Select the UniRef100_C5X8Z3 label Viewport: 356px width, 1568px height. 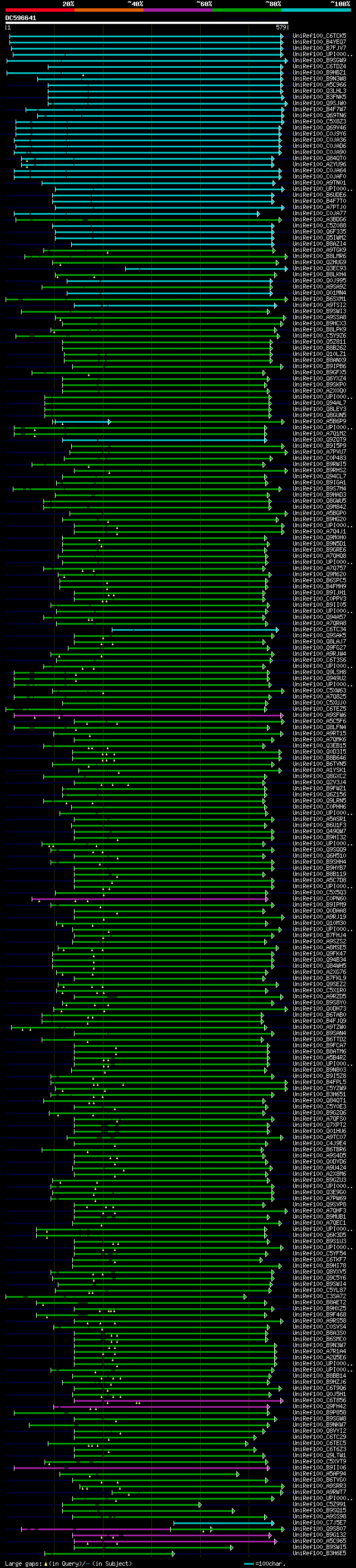(x=319, y=121)
